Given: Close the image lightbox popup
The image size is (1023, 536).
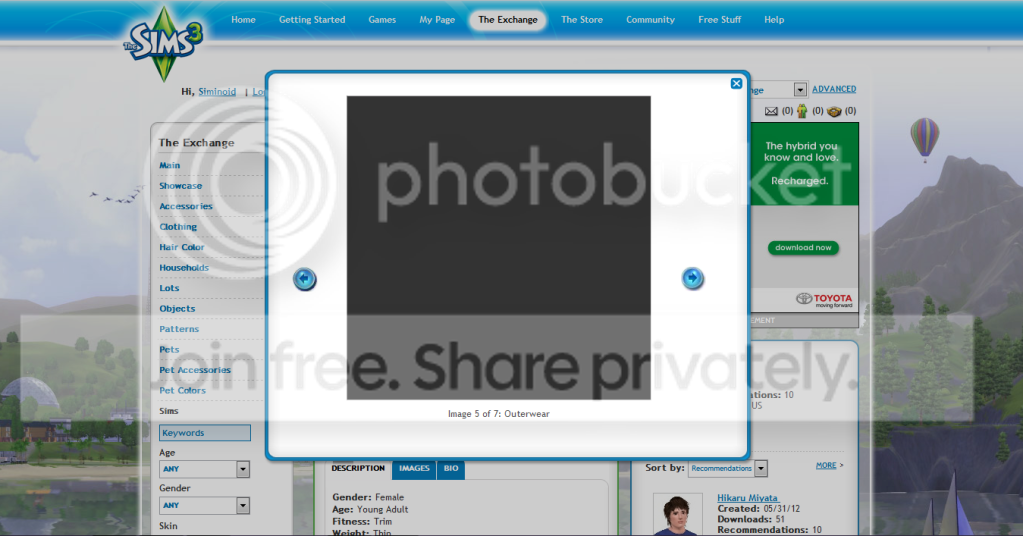Looking at the screenshot, I should coord(736,84).
